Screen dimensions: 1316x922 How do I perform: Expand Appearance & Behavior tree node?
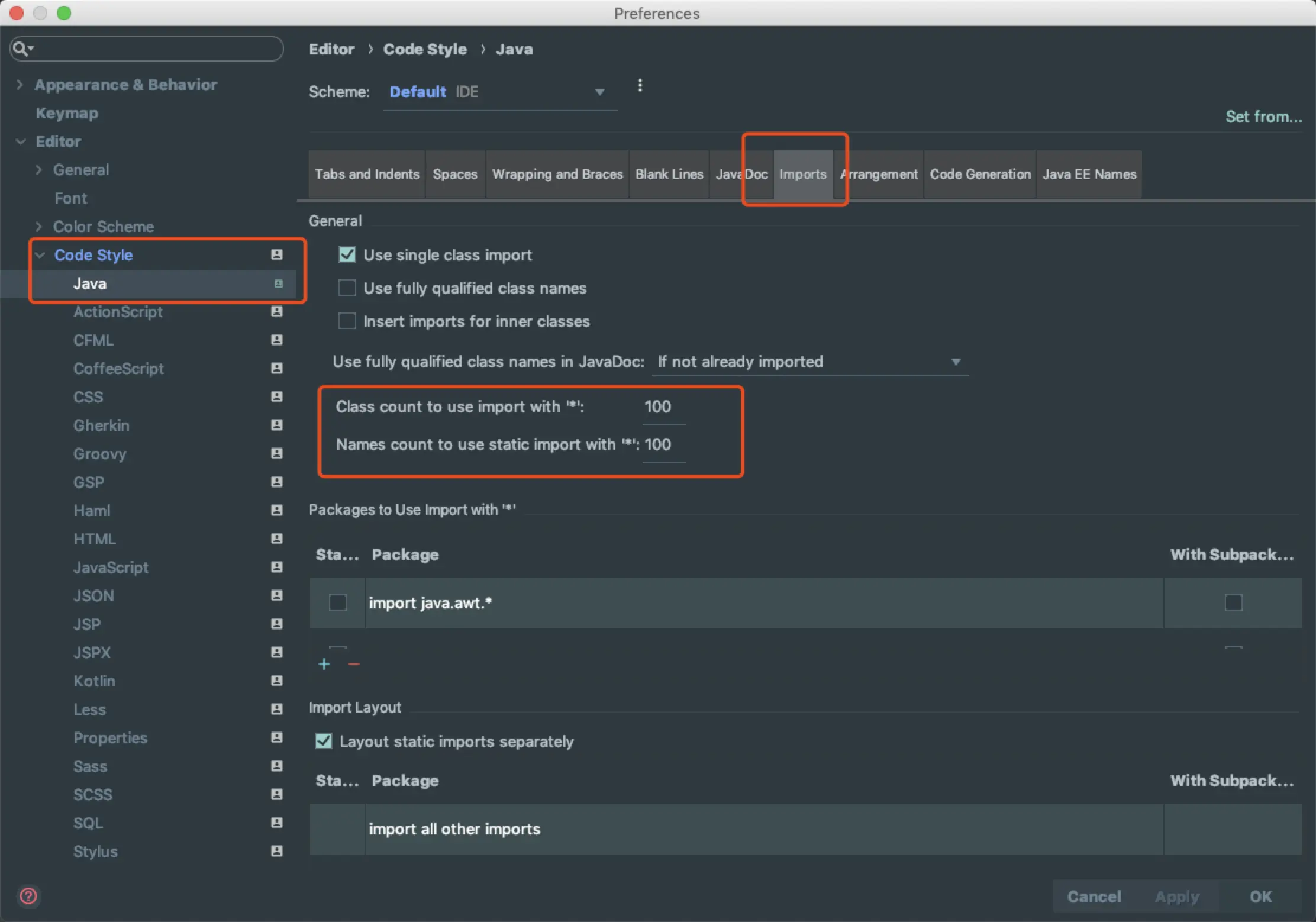20,85
